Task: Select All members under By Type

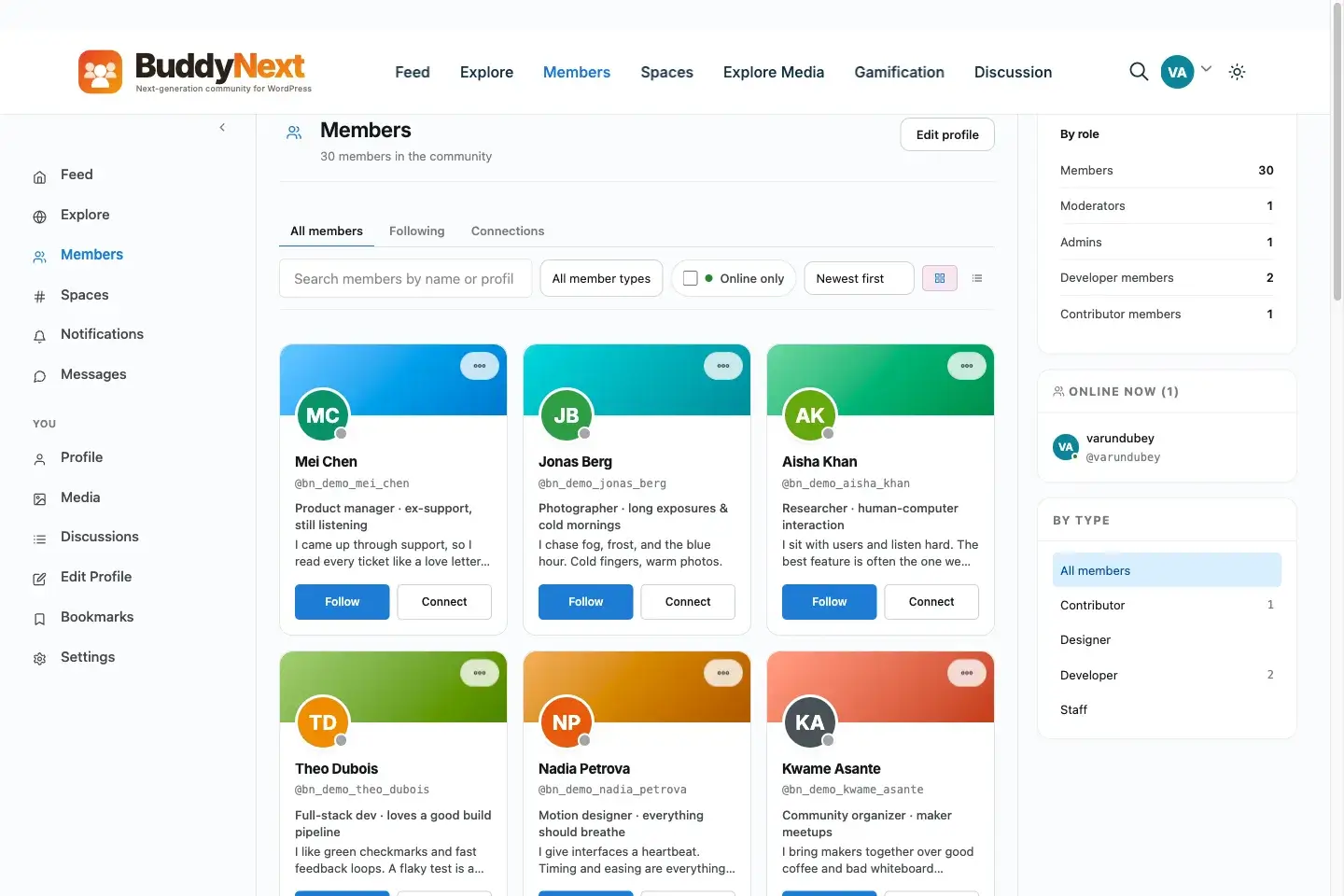Action: tap(1167, 570)
